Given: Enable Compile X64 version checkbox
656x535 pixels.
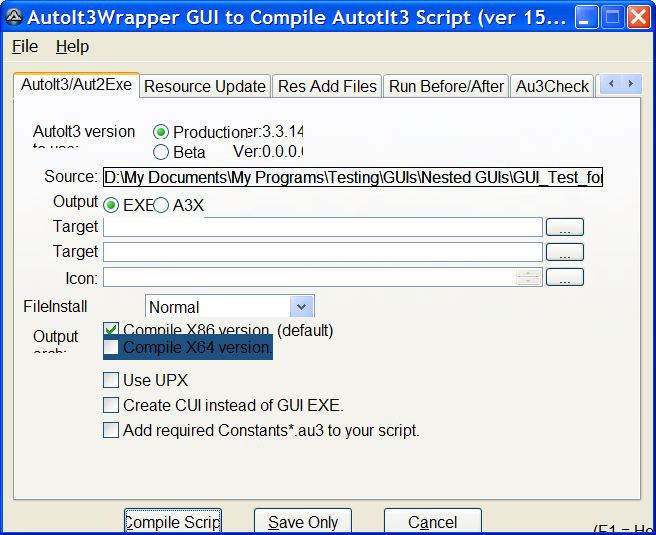Looking at the screenshot, I should (x=111, y=347).
